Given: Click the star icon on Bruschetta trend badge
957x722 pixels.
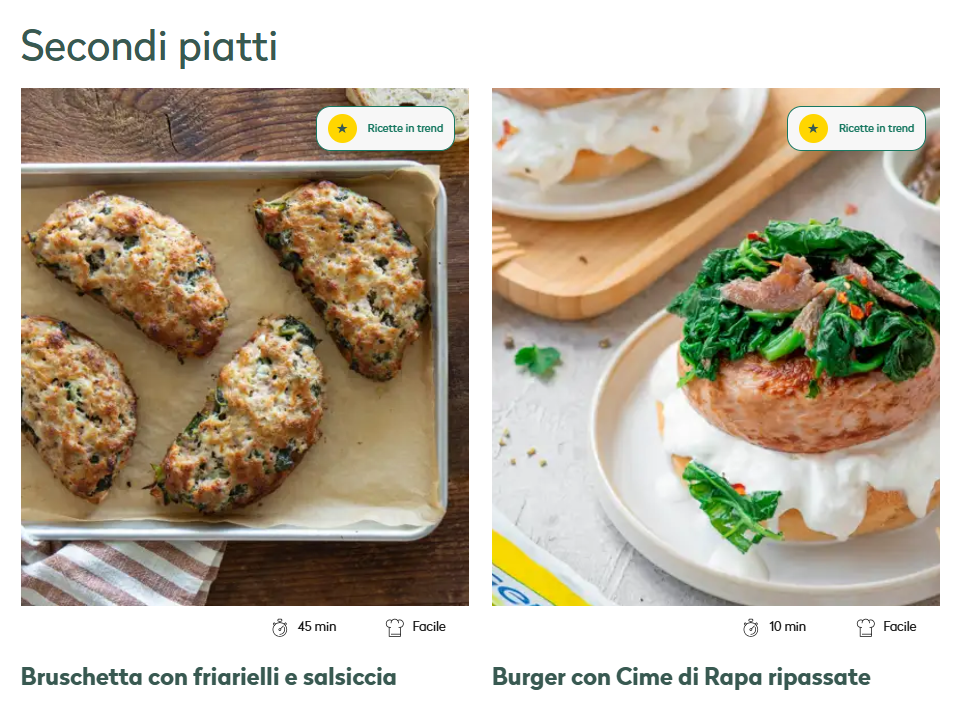Looking at the screenshot, I should point(342,128).
